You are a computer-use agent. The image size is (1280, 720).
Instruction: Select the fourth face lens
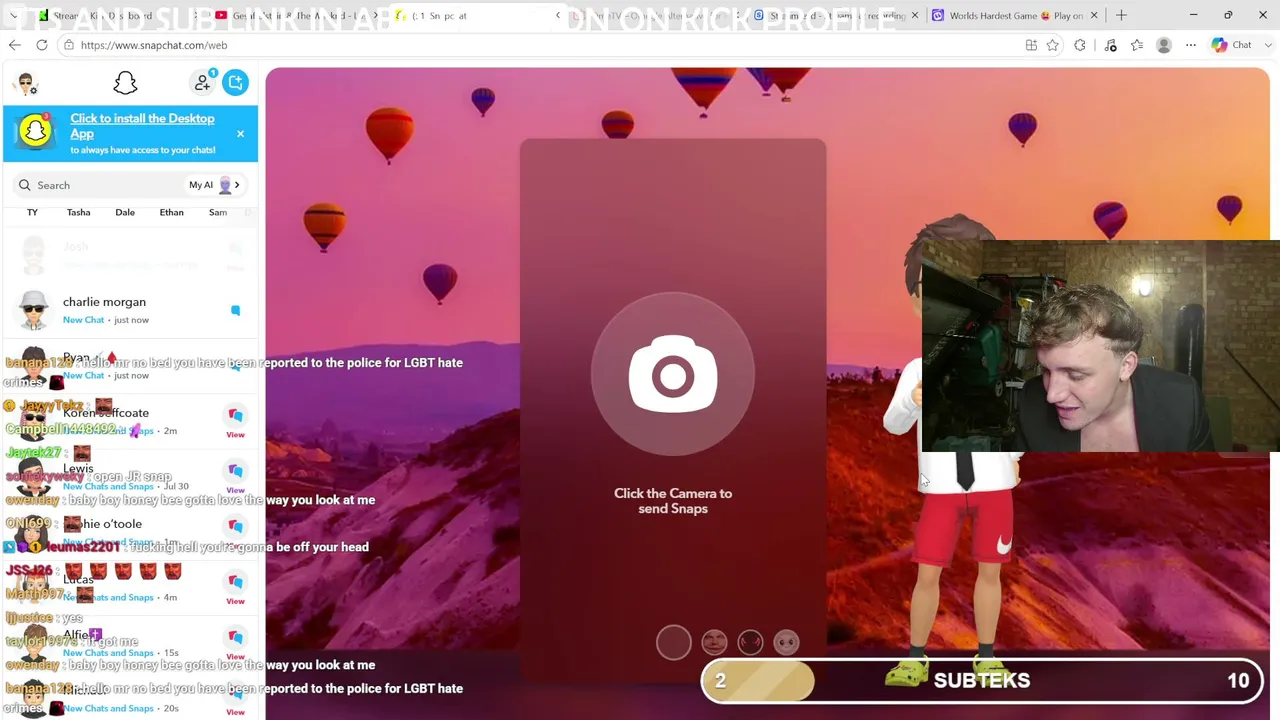[786, 642]
